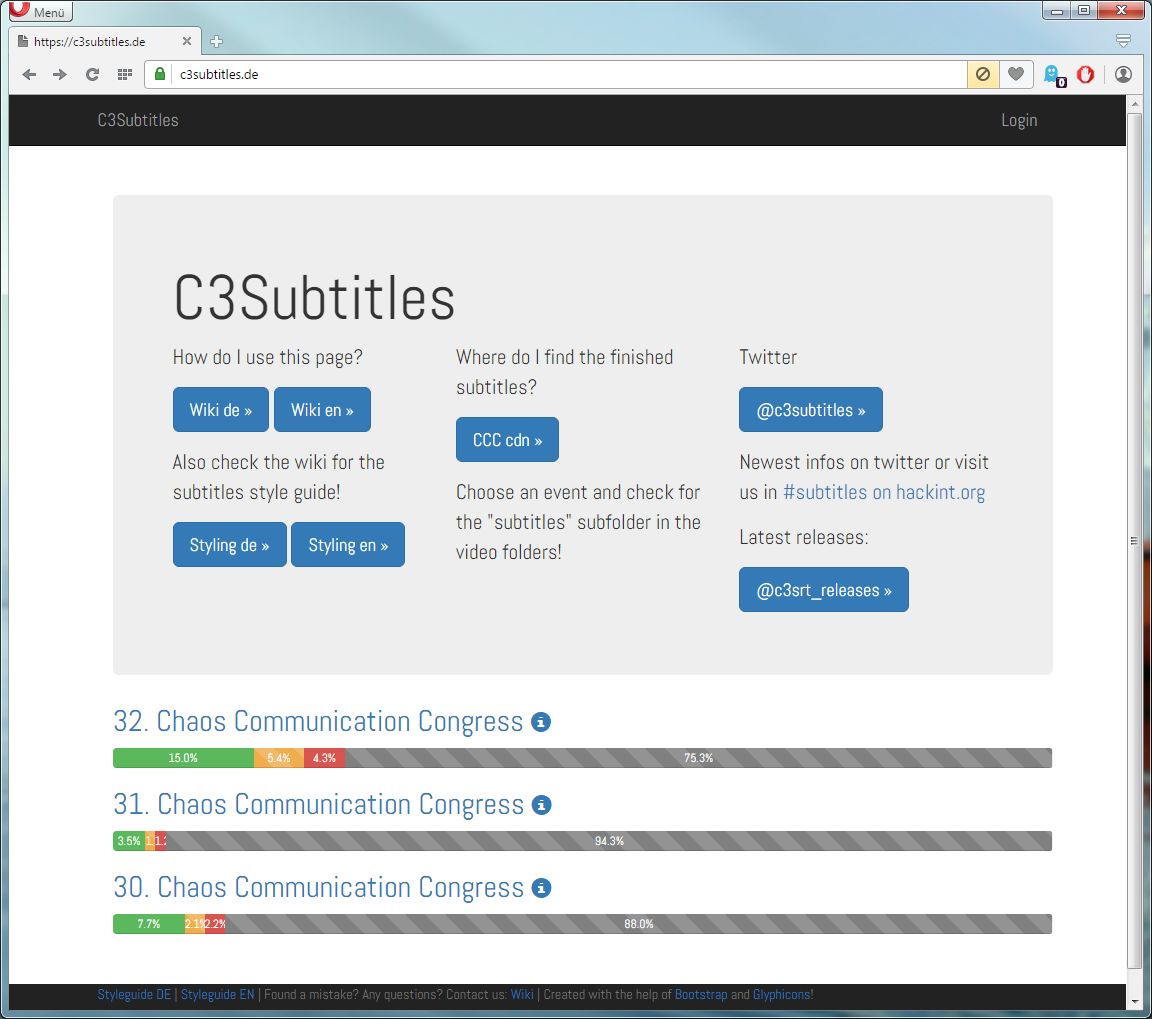Click info icon beside 30. Congress
This screenshot has height=1019, width=1152.
(x=541, y=888)
